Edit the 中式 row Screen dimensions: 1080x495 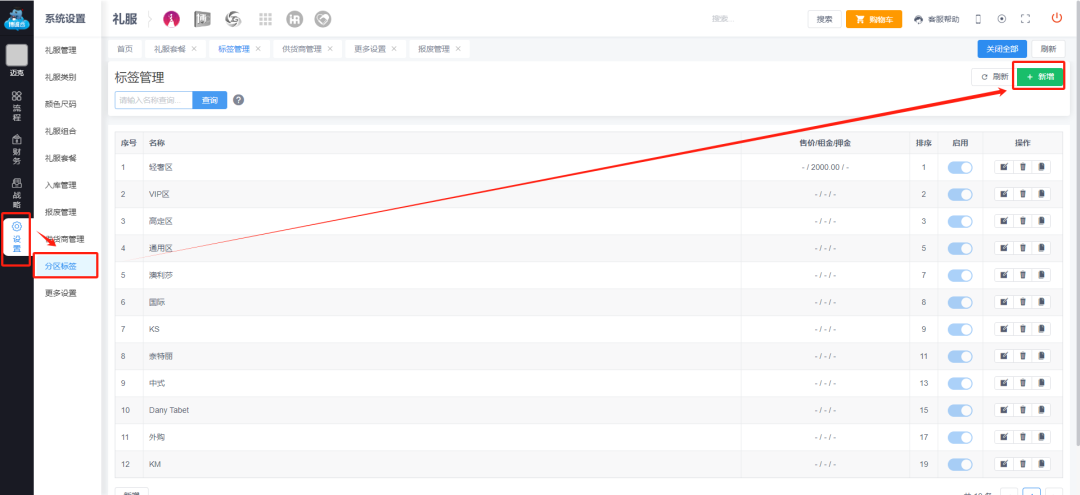point(1004,383)
